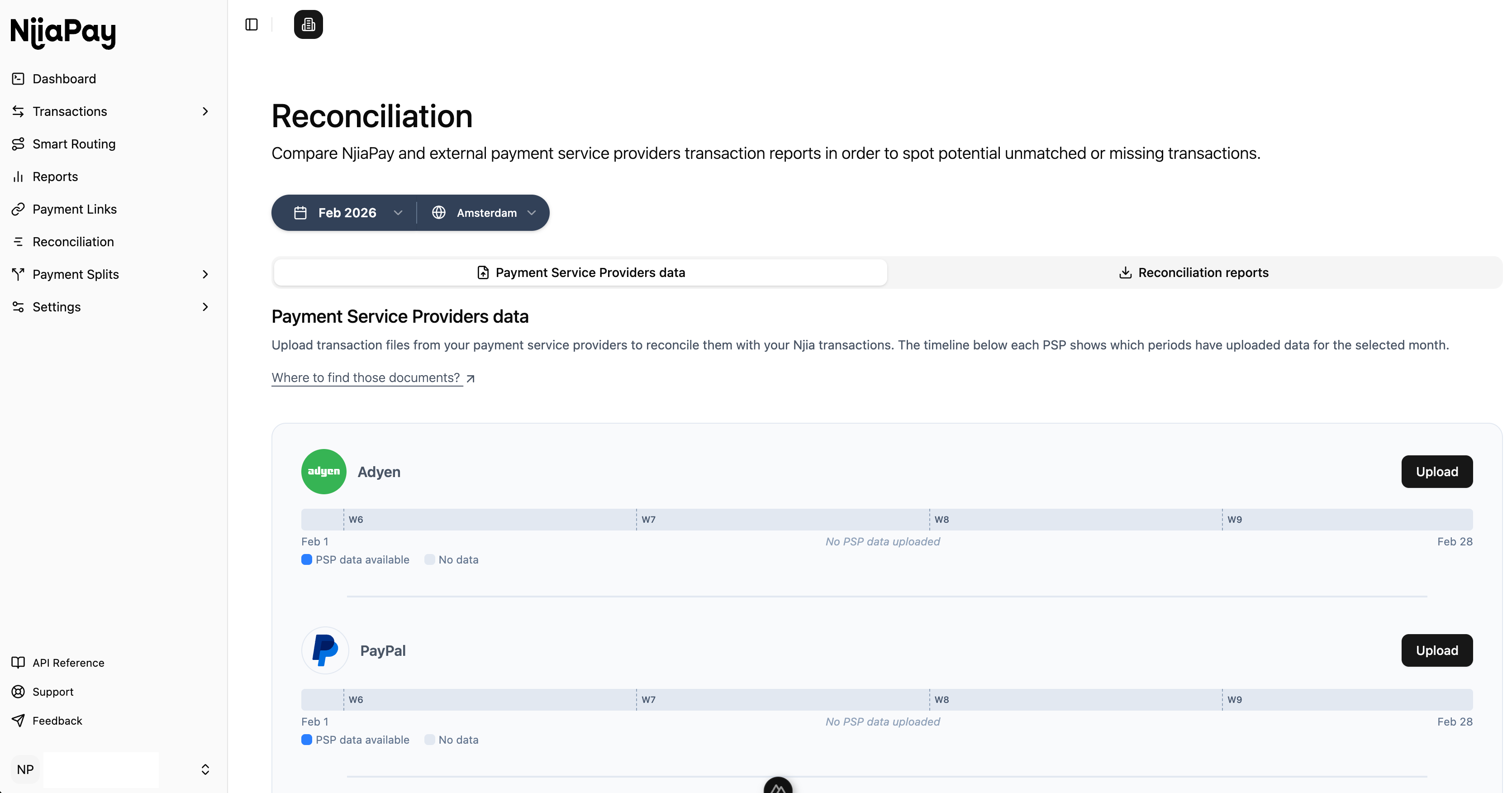Select the Transactions sidebar icon

[x=18, y=111]
